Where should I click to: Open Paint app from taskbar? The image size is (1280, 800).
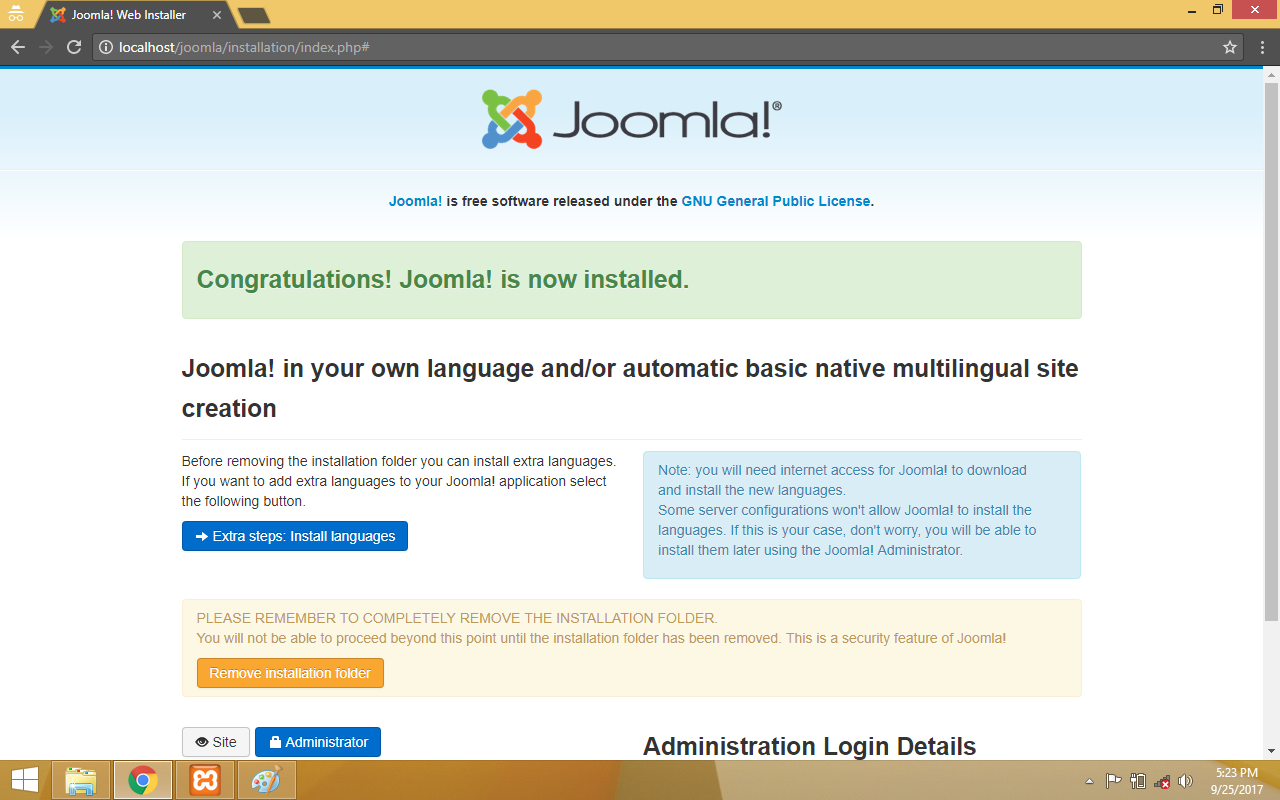266,780
